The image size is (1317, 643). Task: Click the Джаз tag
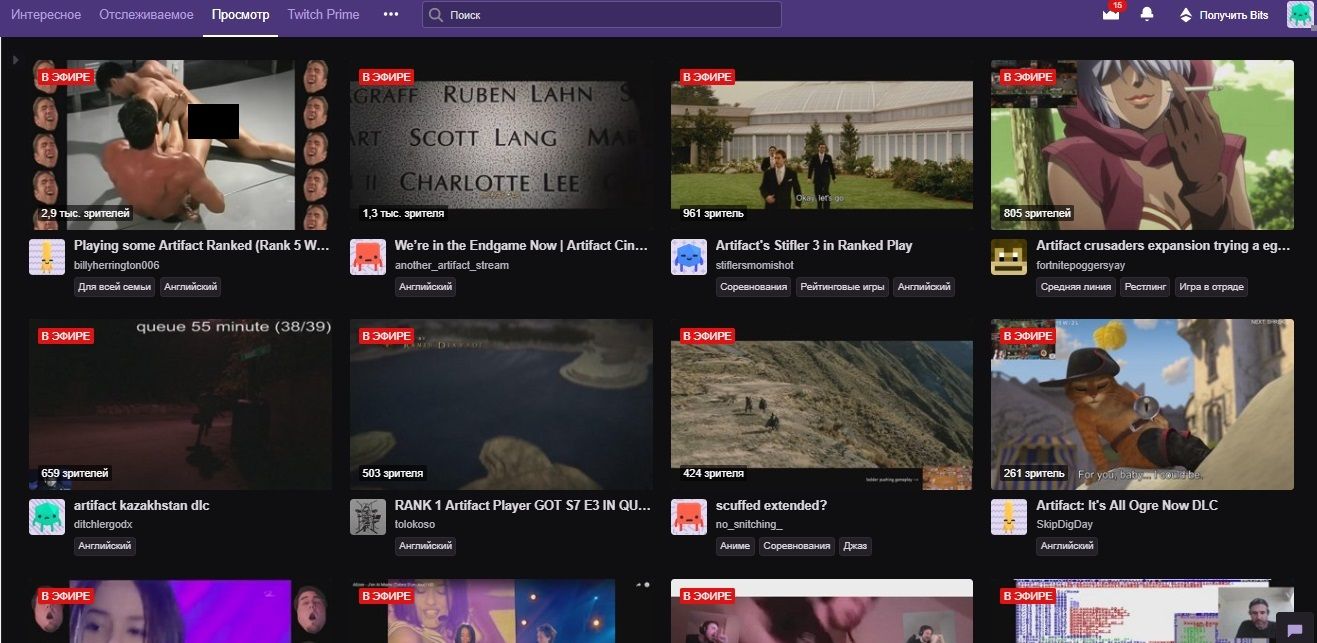tap(856, 547)
